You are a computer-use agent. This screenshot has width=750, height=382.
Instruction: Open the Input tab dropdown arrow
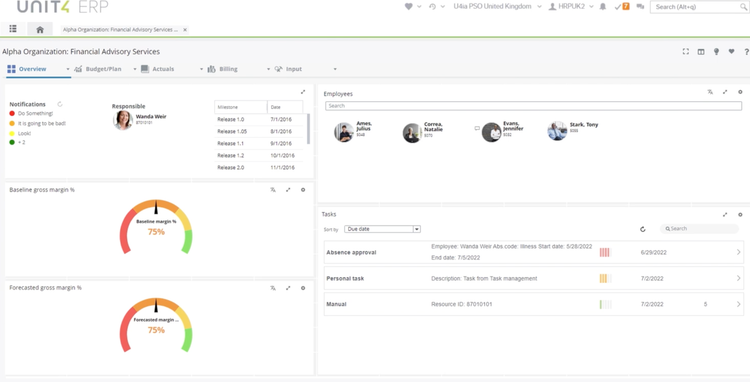coord(335,69)
